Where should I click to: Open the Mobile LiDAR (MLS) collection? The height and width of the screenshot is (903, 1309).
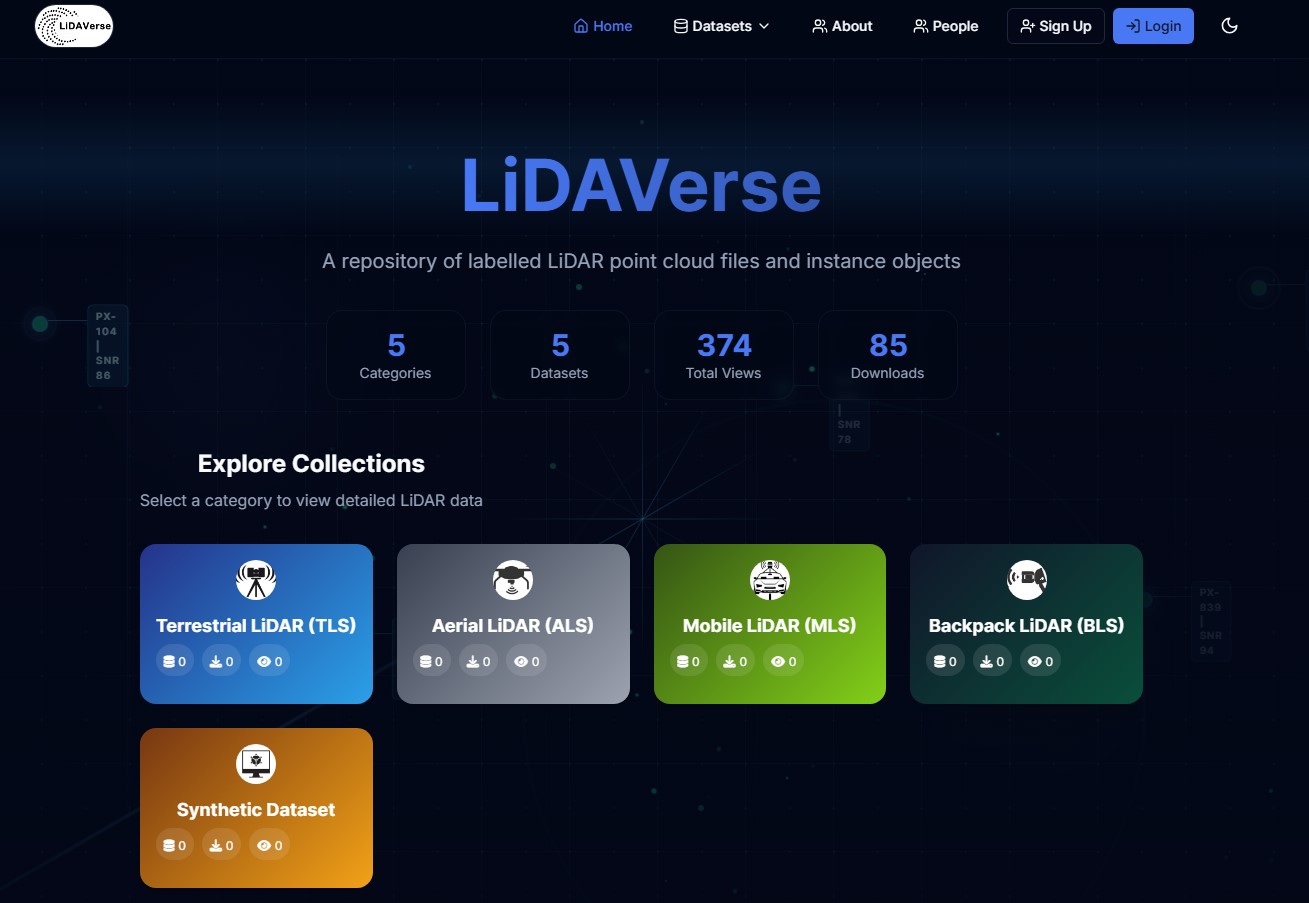(x=770, y=624)
